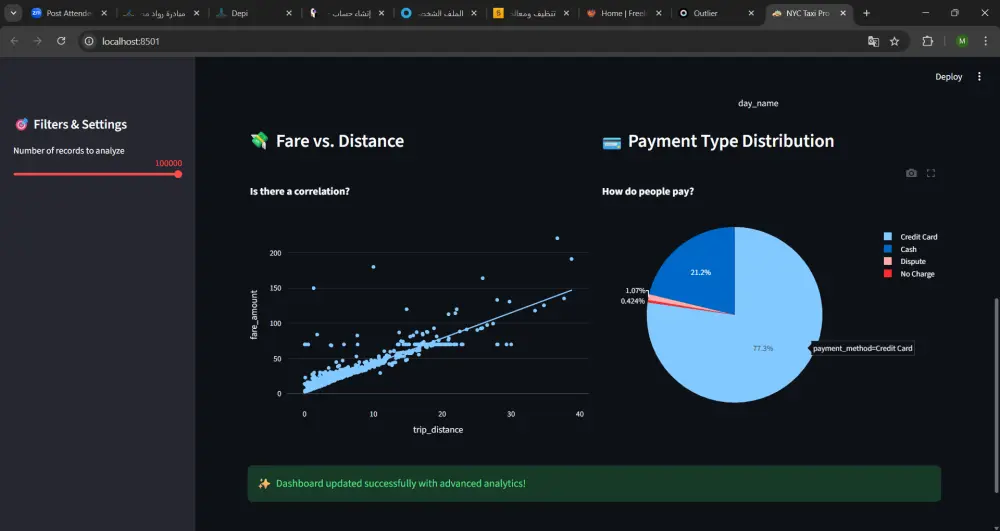Screen dimensions: 1000x531
Task: Toggle Cash legend entry
Action: [901, 249]
